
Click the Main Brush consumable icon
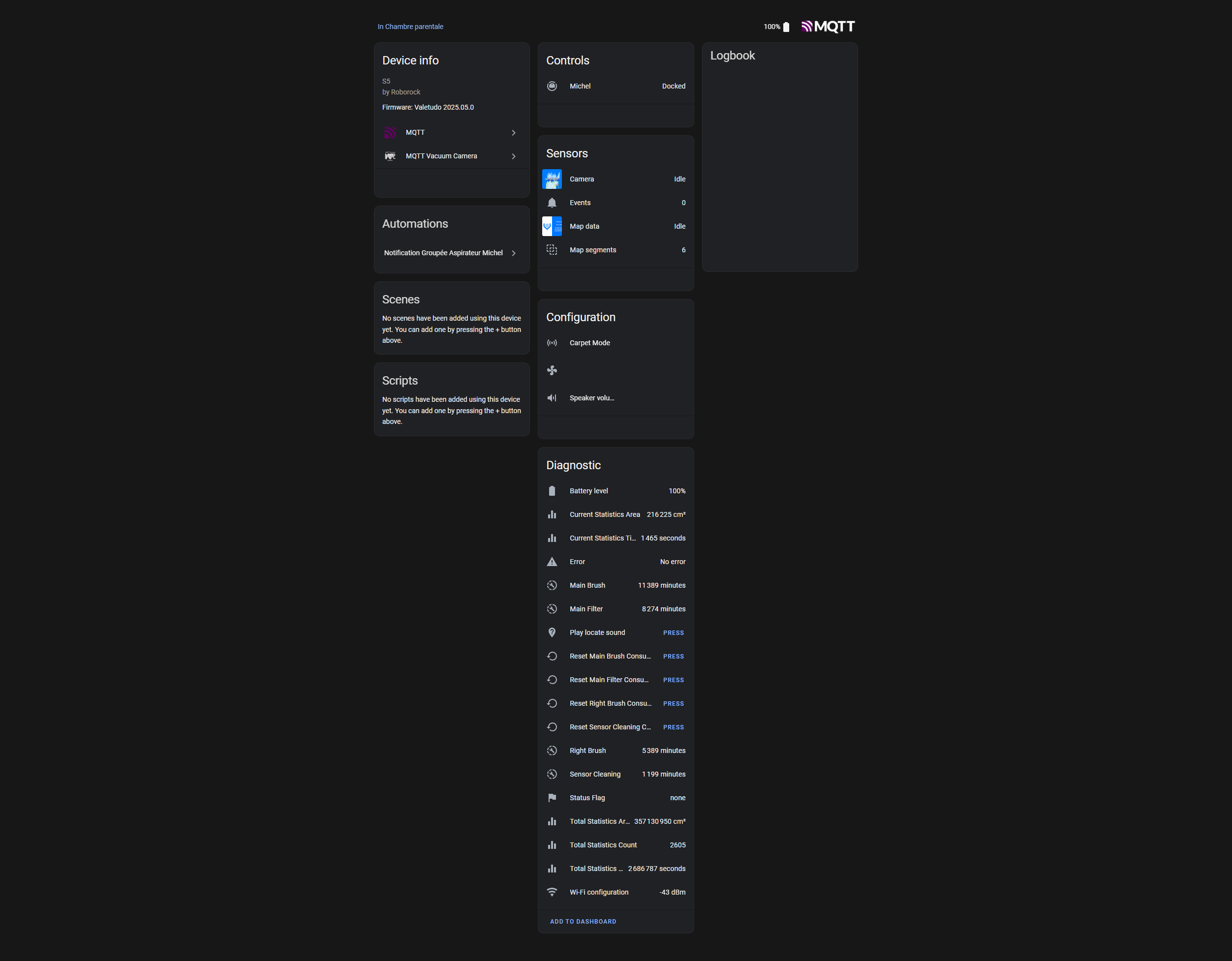click(552, 586)
